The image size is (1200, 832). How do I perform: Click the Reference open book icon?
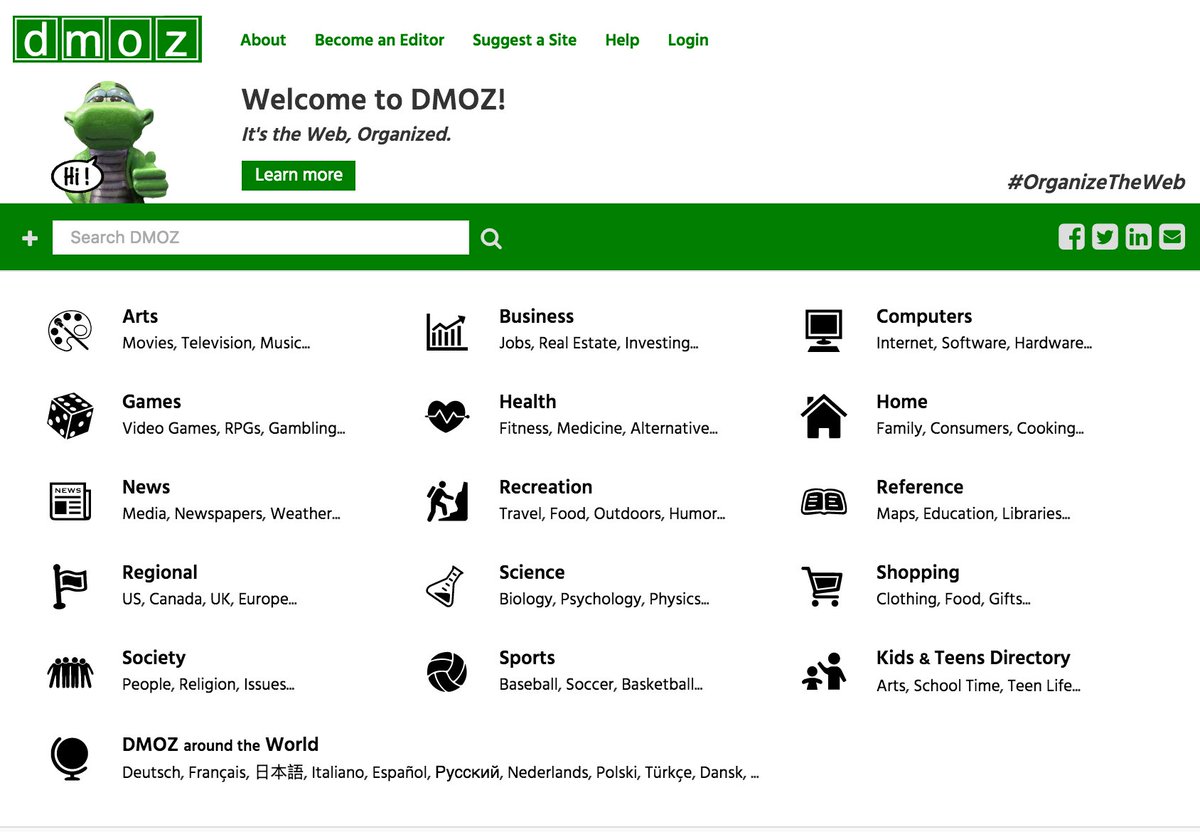click(x=824, y=501)
